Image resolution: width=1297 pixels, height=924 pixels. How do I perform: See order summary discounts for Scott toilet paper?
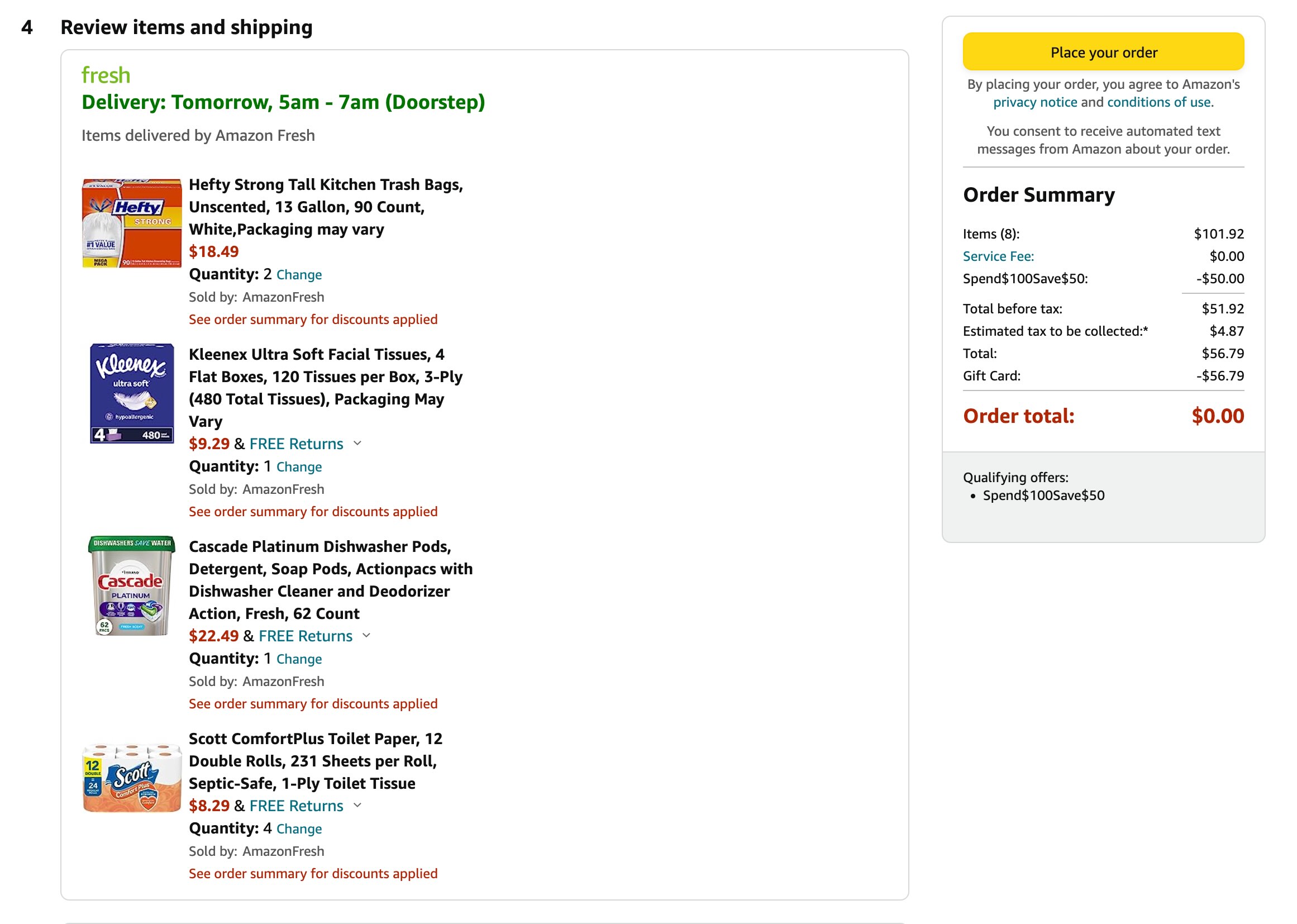[x=313, y=873]
